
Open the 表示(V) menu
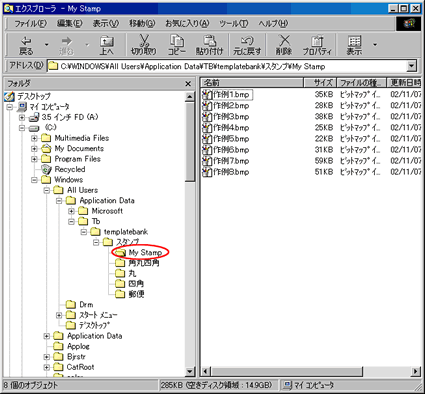pyautogui.click(x=106, y=24)
